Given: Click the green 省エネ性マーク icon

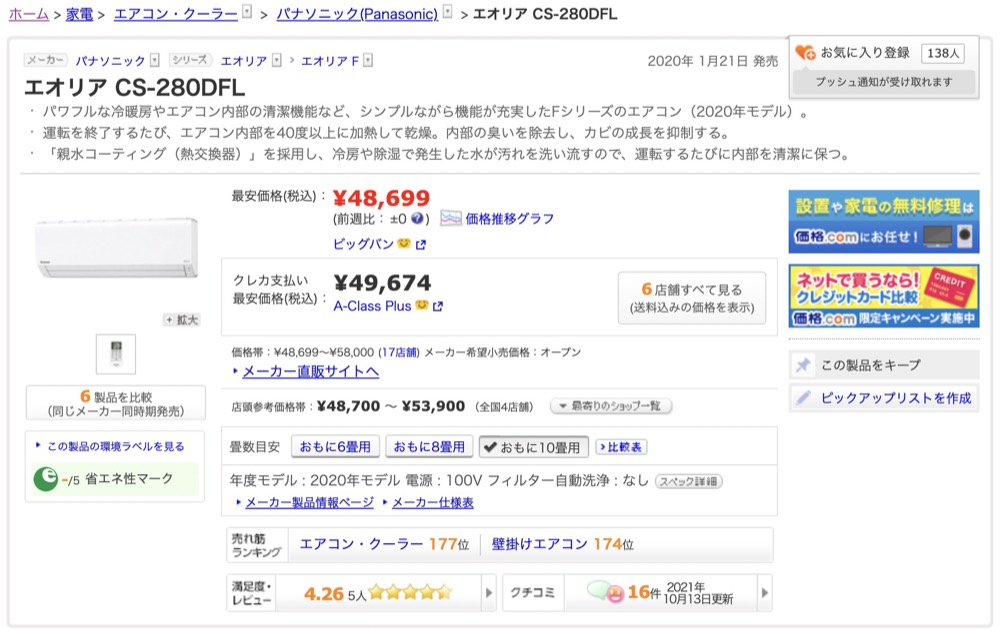Looking at the screenshot, I should point(46,479).
